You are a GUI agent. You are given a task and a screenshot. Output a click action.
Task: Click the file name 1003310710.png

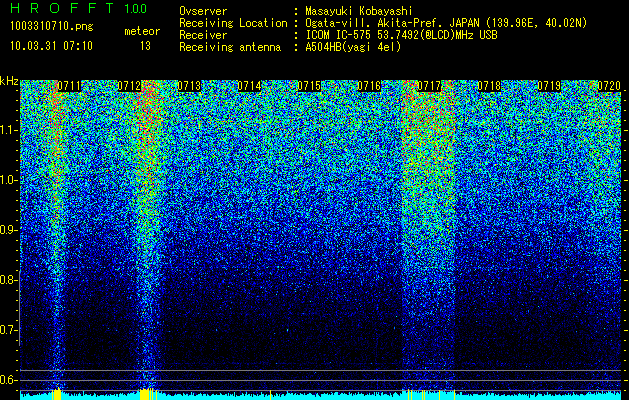click(52, 27)
